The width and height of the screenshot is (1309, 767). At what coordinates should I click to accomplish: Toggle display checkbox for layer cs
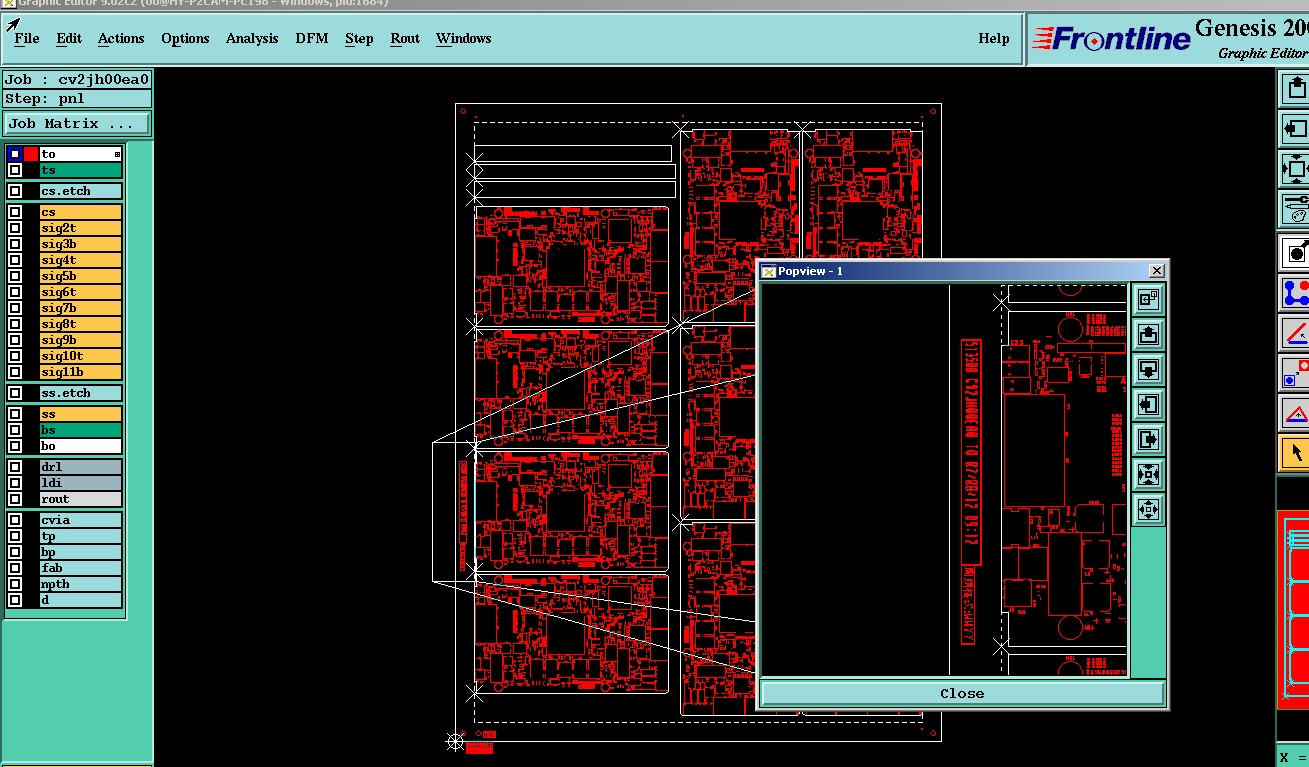(15, 212)
